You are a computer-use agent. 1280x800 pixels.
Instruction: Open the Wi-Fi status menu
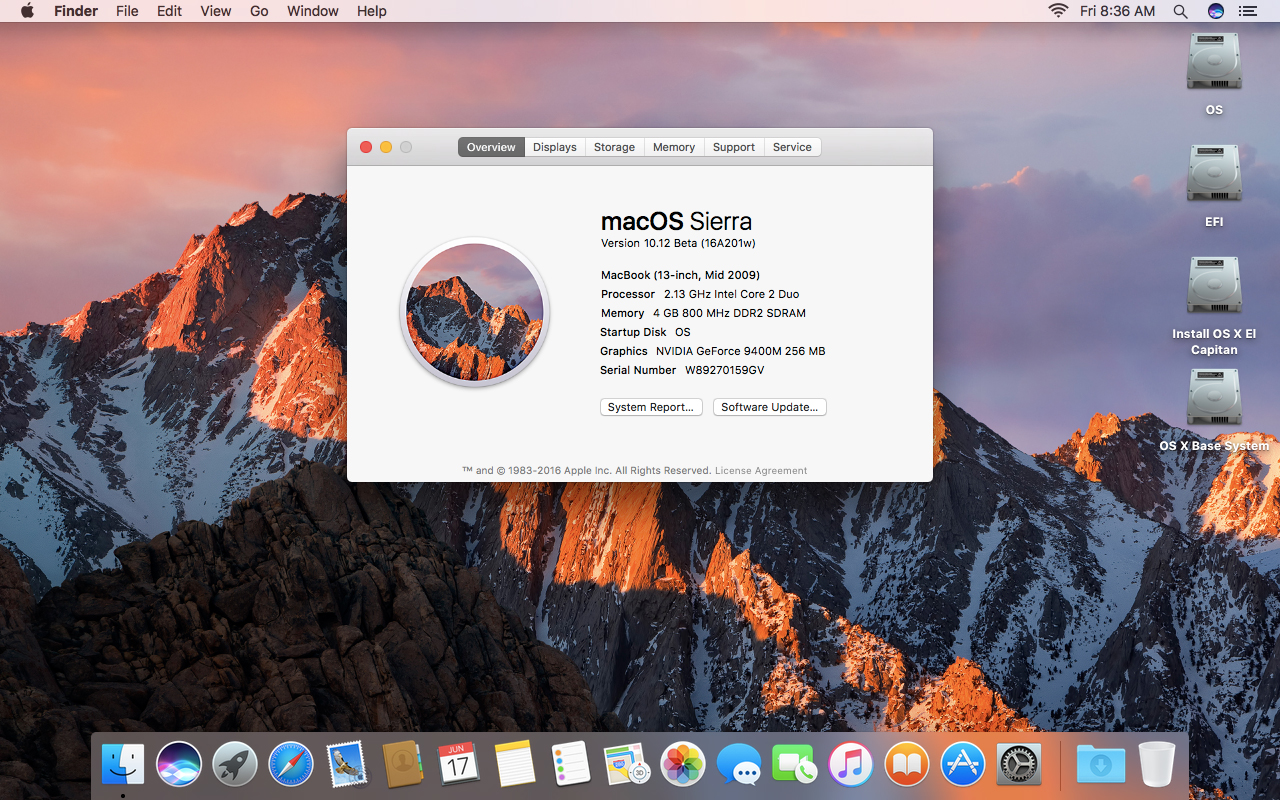(x=1057, y=11)
